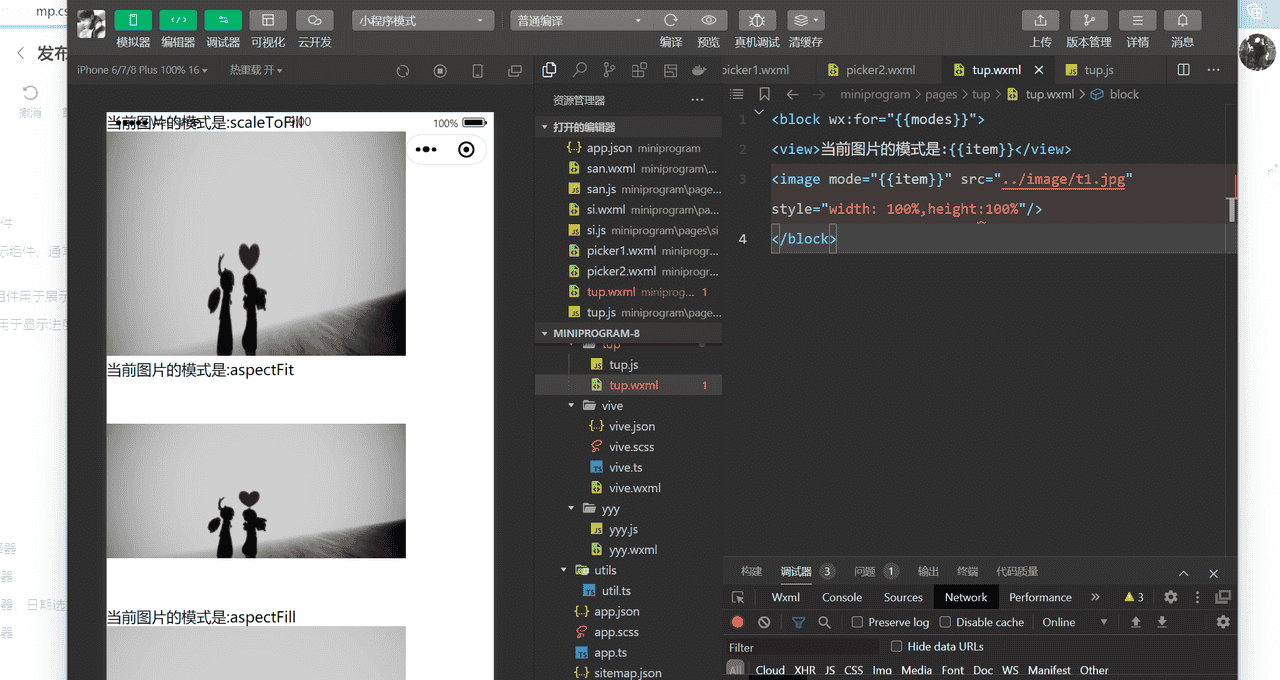This screenshot has width=1280, height=680.
Task: Enable the Preserve log checkbox
Action: click(x=857, y=622)
